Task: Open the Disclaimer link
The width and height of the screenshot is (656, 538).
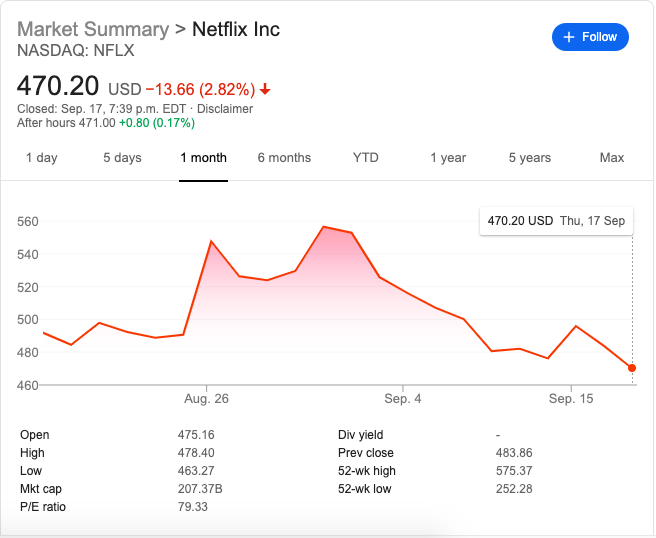Action: click(225, 109)
